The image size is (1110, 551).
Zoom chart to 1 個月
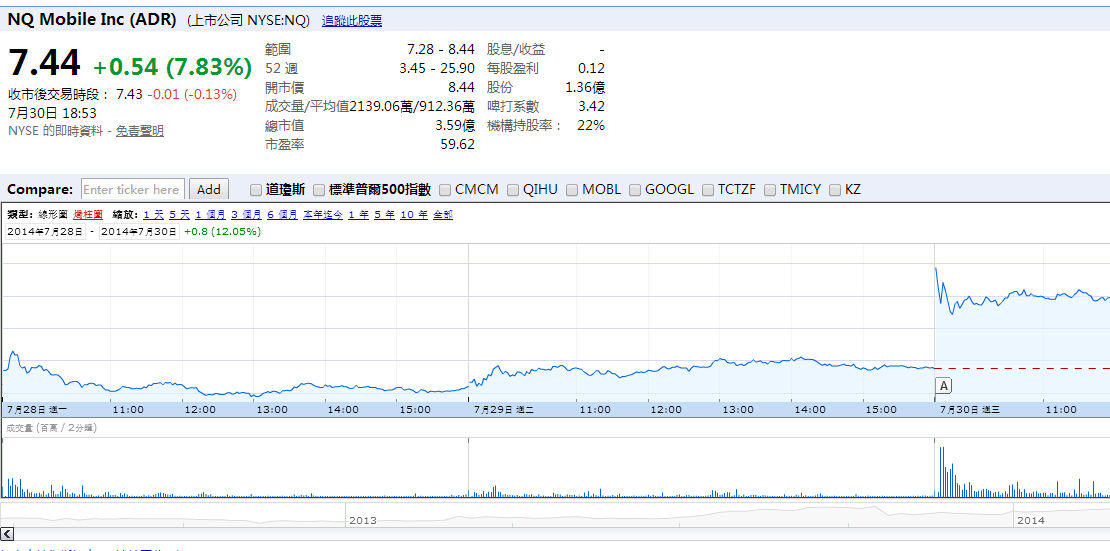(210, 215)
